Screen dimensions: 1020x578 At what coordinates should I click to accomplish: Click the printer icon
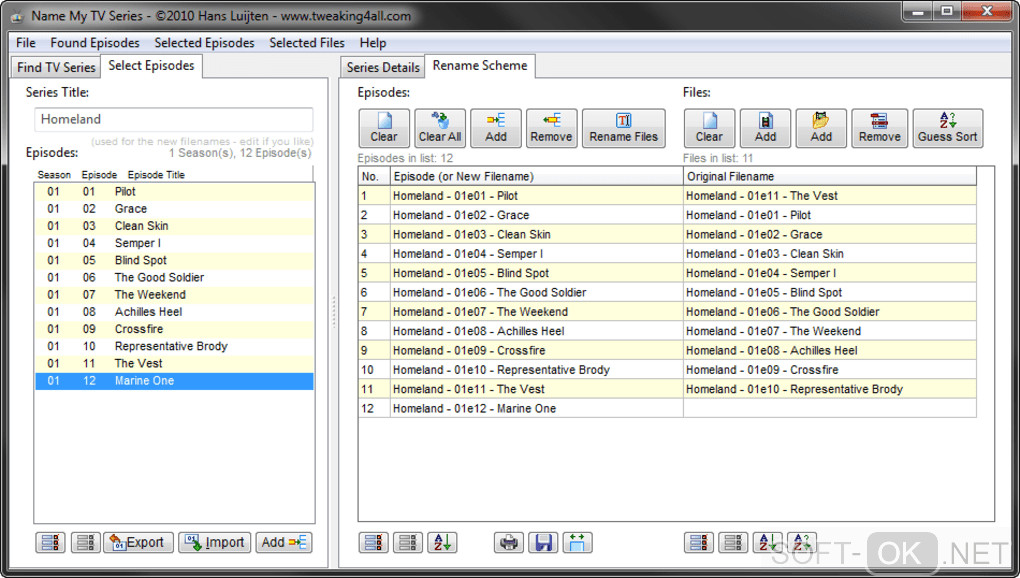509,542
